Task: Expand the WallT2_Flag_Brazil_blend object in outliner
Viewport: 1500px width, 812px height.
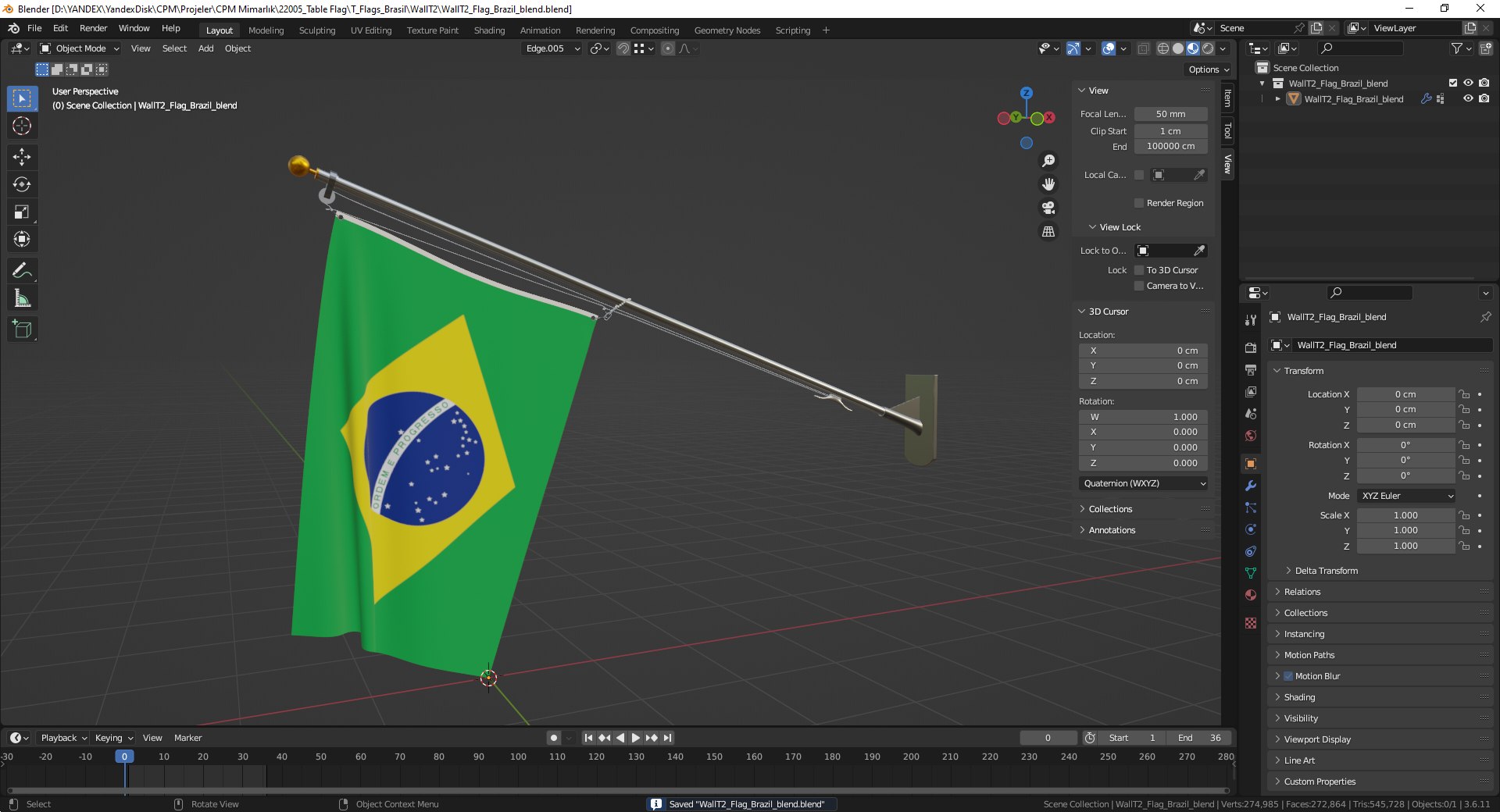Action: (x=1278, y=99)
